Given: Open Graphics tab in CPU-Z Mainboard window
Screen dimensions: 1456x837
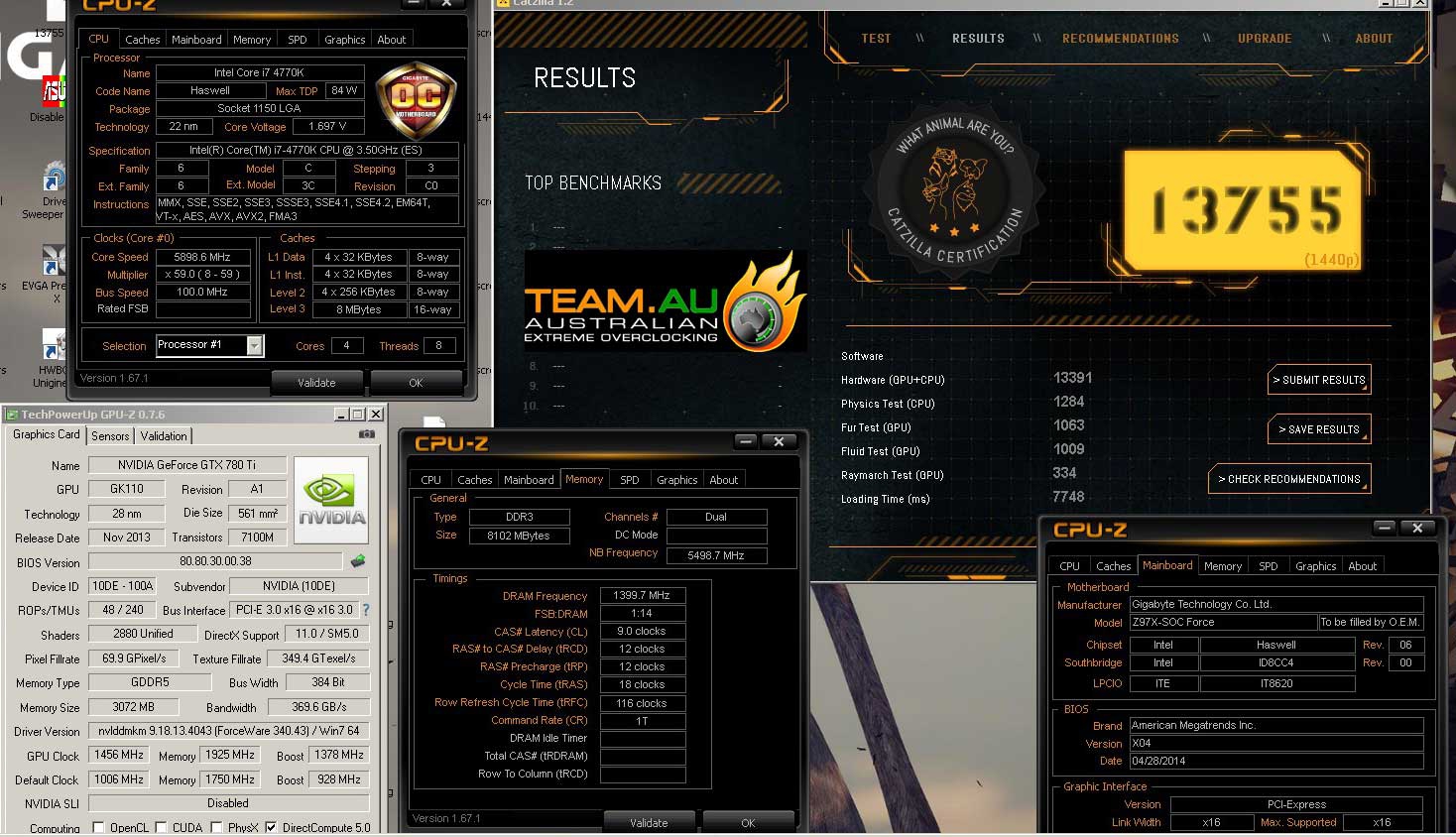Looking at the screenshot, I should (x=1316, y=566).
